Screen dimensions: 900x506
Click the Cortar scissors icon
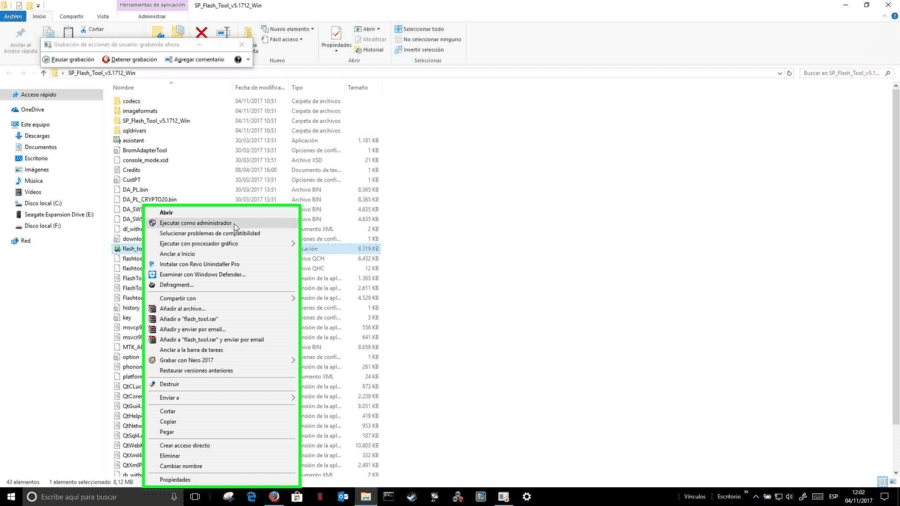84,29
